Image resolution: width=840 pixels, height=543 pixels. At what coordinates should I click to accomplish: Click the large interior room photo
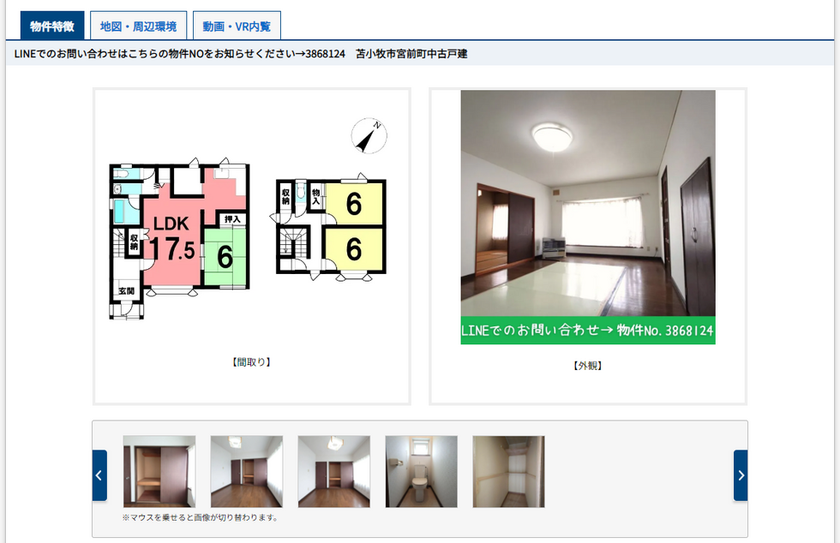tap(588, 205)
